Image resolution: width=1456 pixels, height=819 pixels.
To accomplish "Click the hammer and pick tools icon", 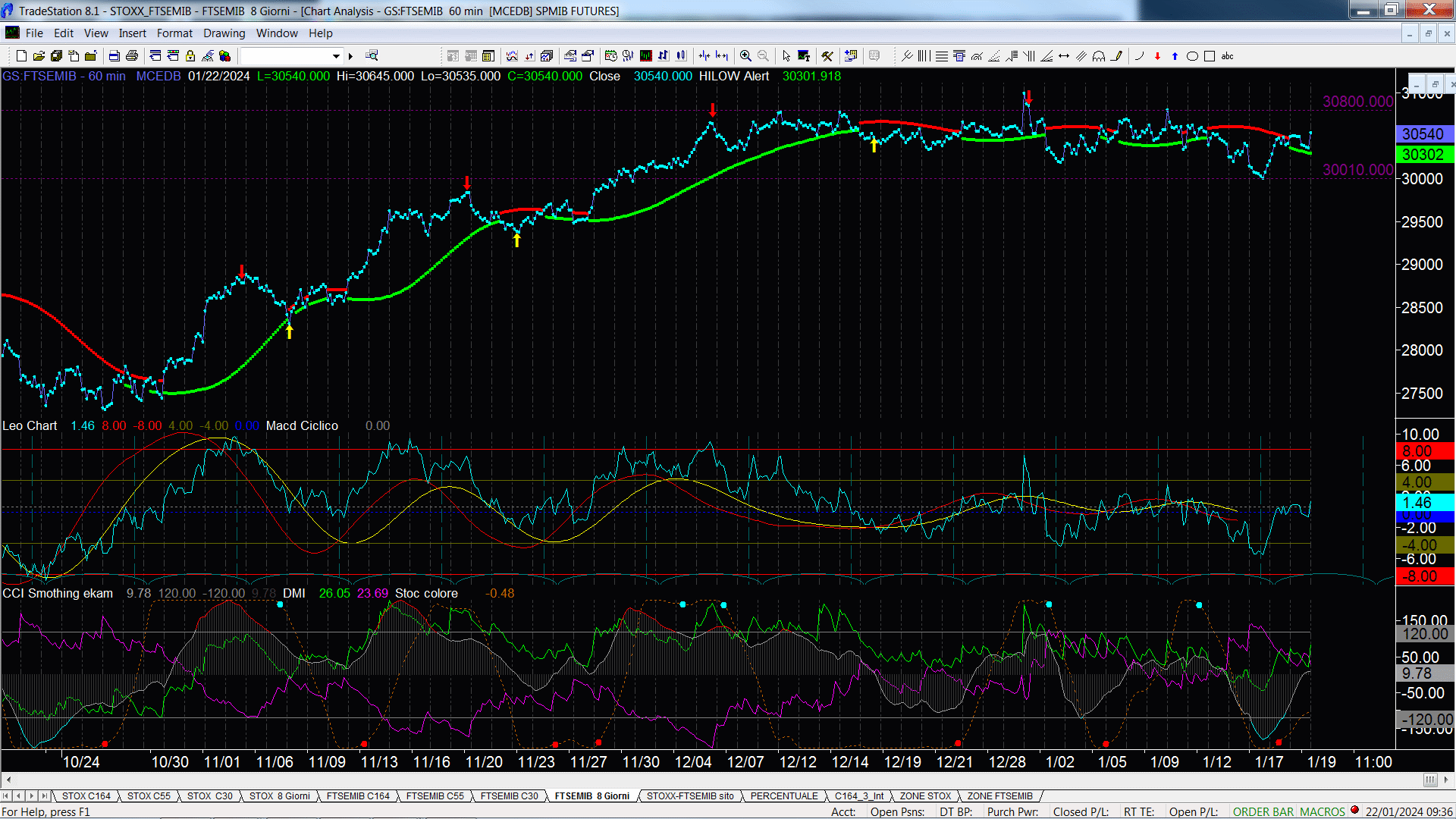I will 827,56.
